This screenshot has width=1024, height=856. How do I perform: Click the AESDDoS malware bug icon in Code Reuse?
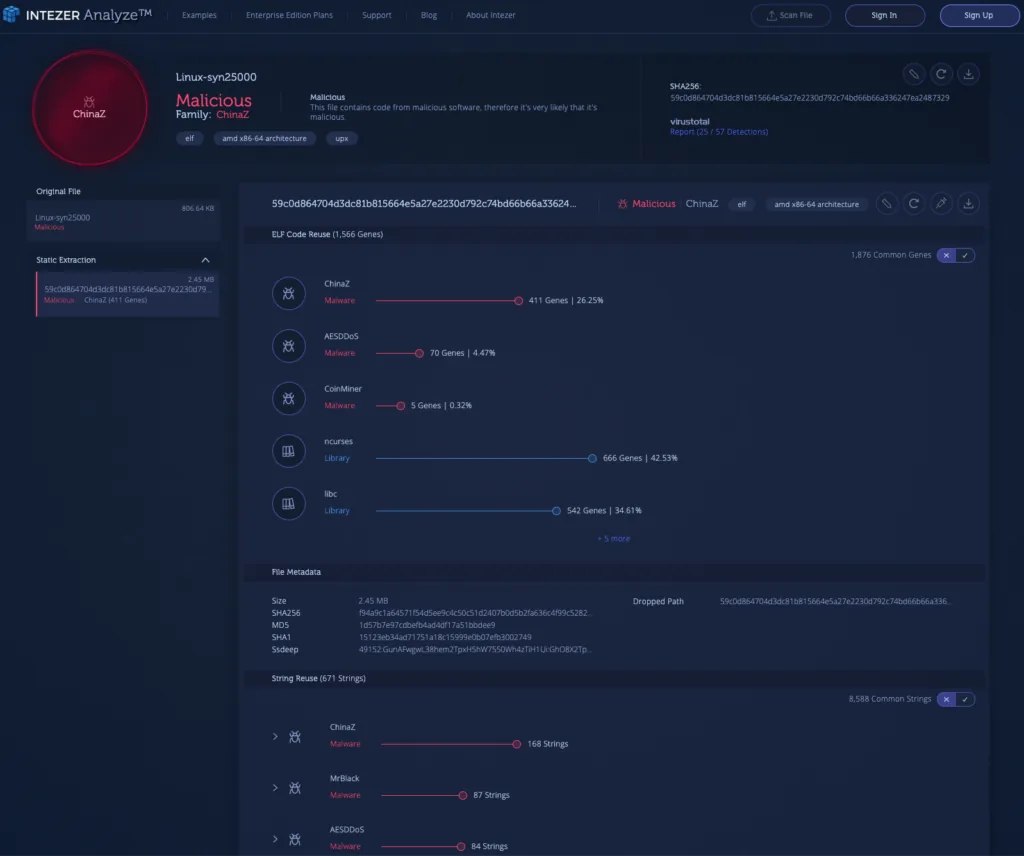tap(289, 346)
